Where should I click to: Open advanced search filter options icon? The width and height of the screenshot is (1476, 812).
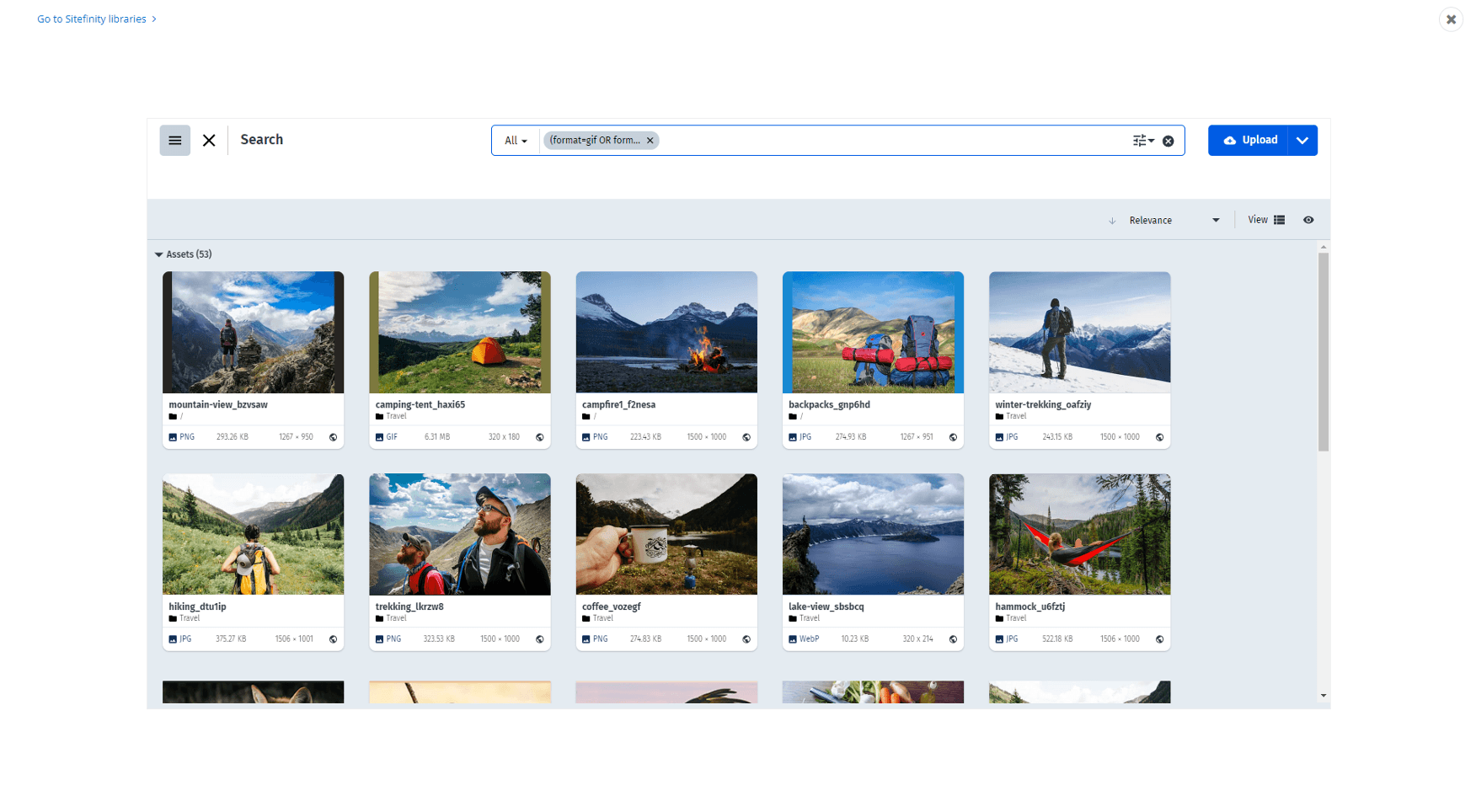coord(1142,141)
